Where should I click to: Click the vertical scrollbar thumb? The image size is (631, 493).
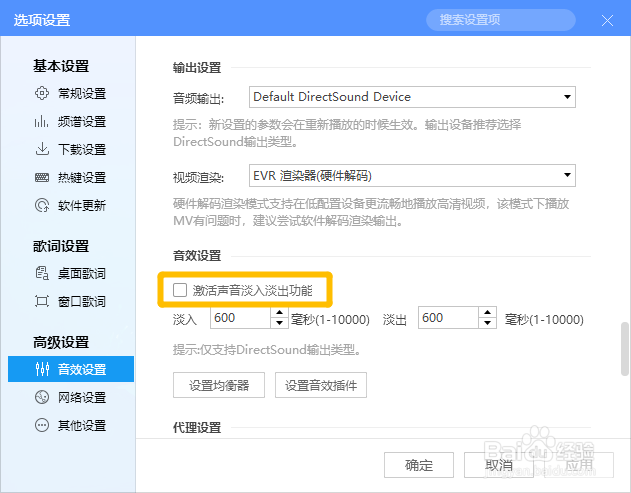tap(625, 349)
